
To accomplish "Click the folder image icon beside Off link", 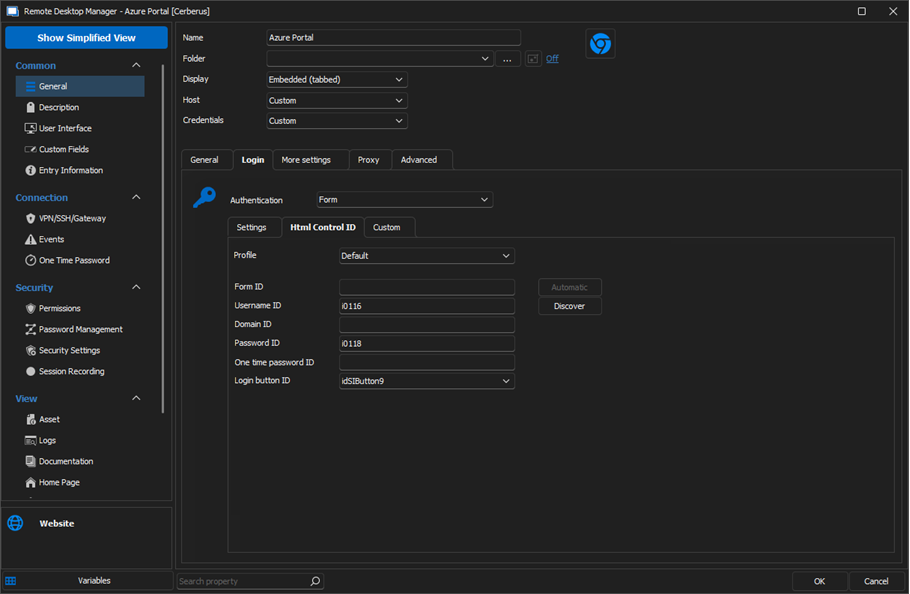I will tap(533, 59).
